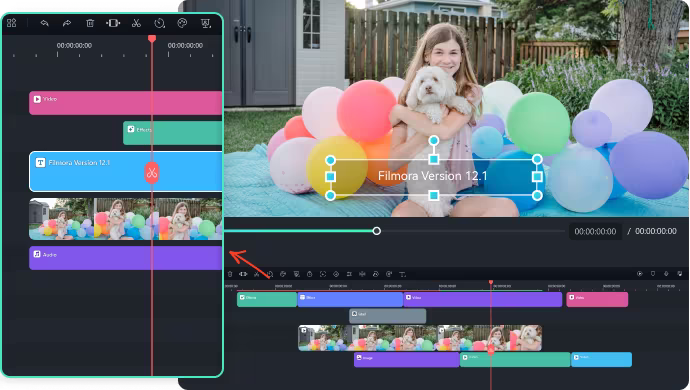
Task: Select the purple Audio clip in enlarged timeline
Action: click(x=125, y=258)
